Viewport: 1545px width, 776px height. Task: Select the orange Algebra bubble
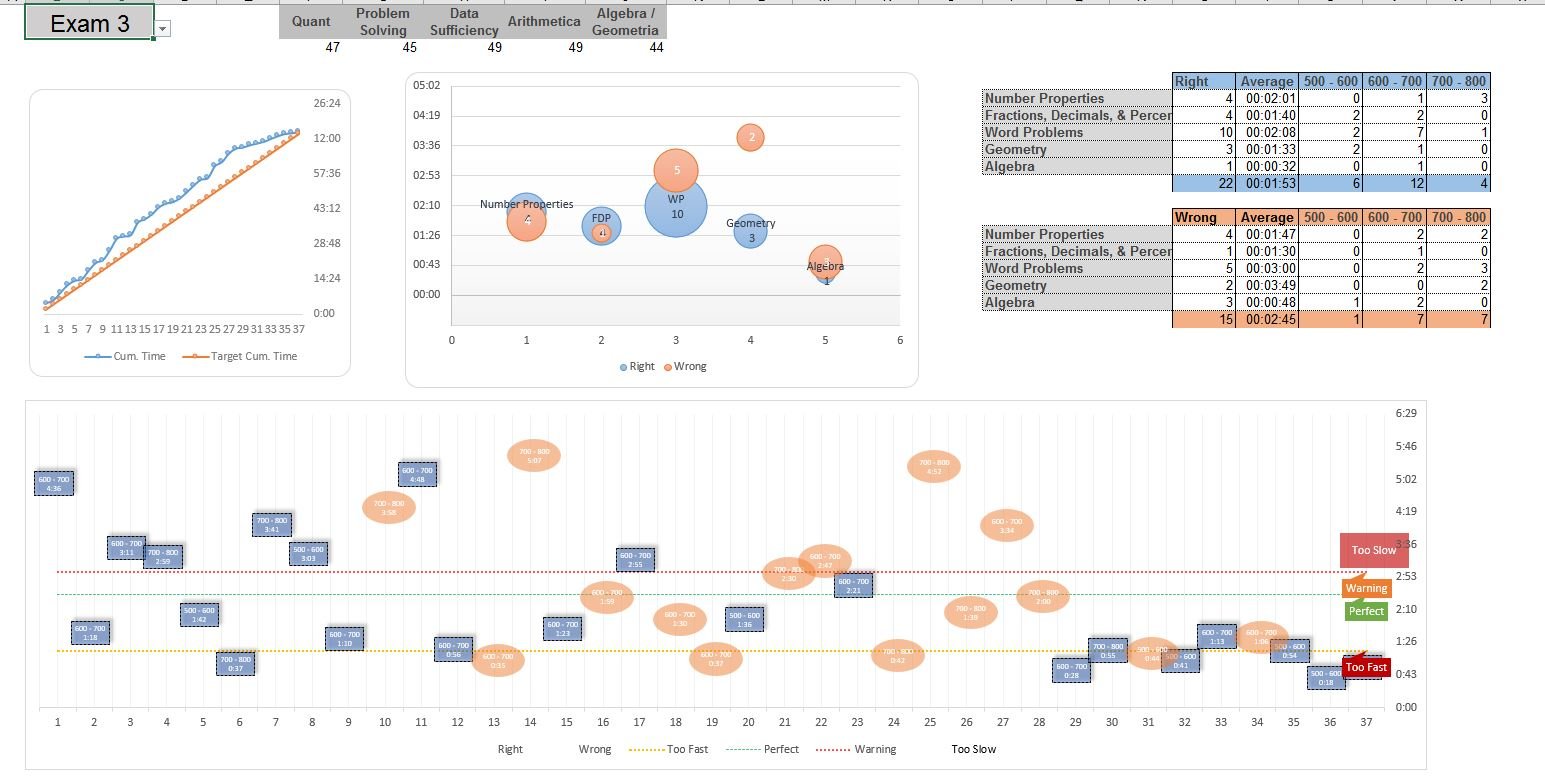[x=825, y=263]
